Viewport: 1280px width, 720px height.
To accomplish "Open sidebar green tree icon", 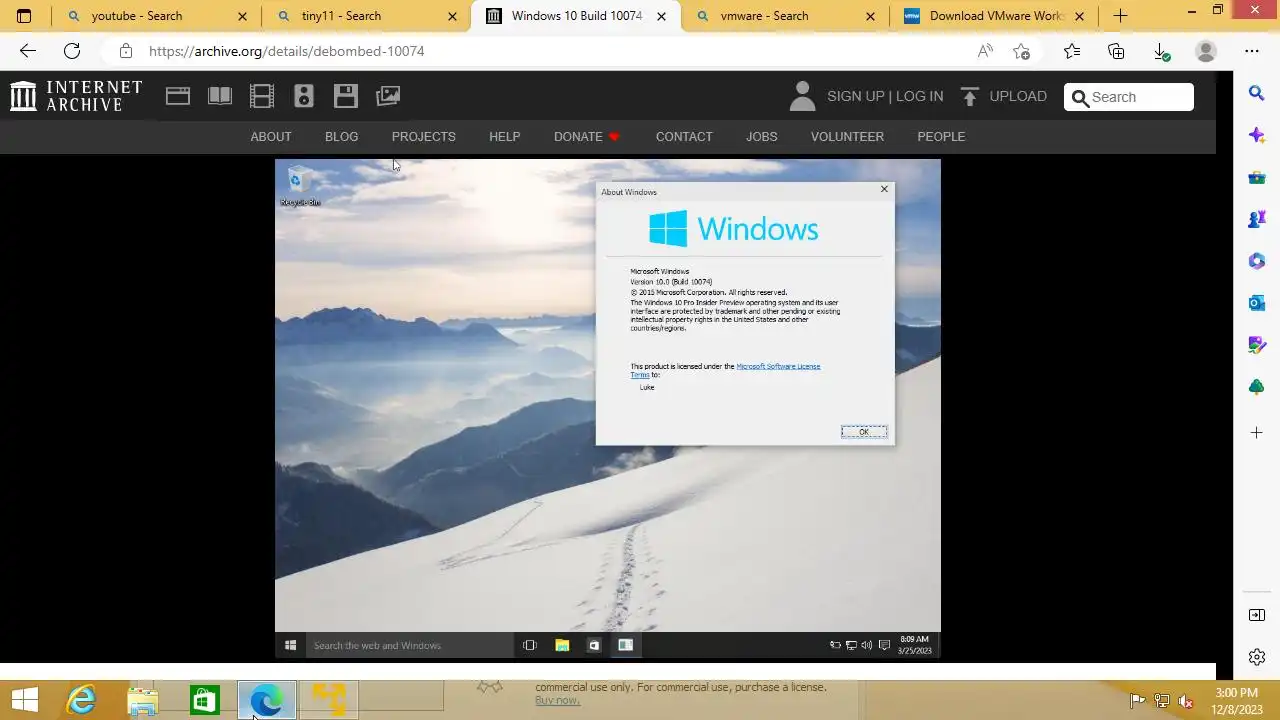I will (x=1257, y=387).
